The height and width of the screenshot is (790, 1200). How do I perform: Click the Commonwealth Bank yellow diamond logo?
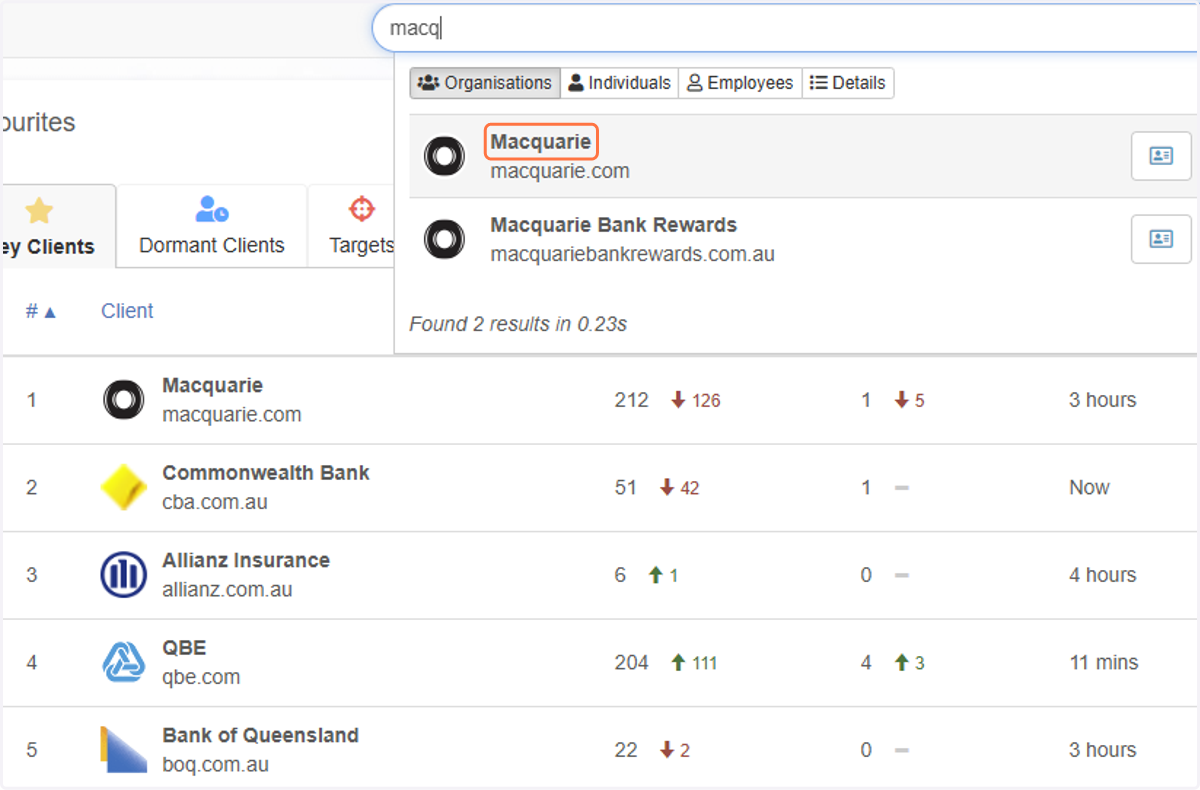point(124,488)
